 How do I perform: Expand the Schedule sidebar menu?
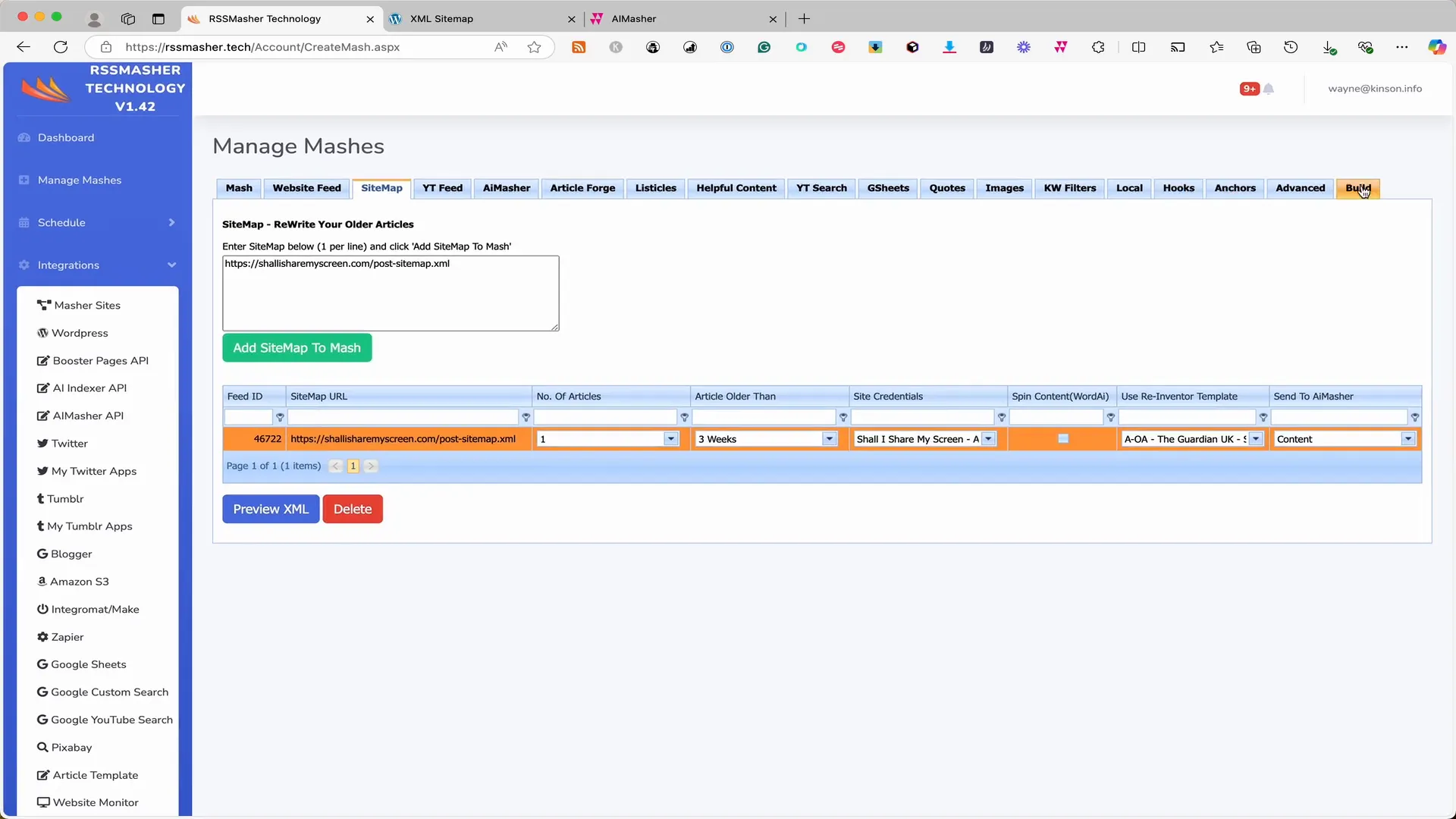coord(96,222)
